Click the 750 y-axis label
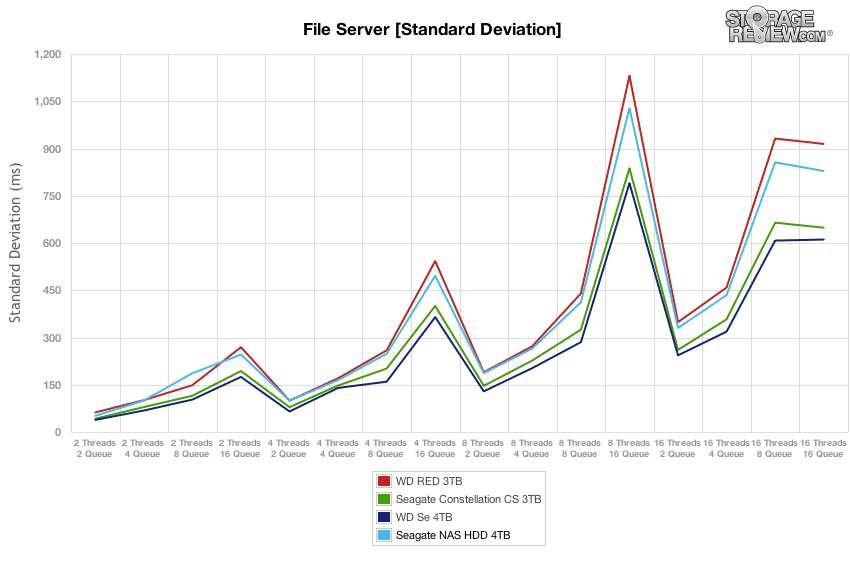Screen dimensions: 850x570 pyautogui.click(x=52, y=196)
